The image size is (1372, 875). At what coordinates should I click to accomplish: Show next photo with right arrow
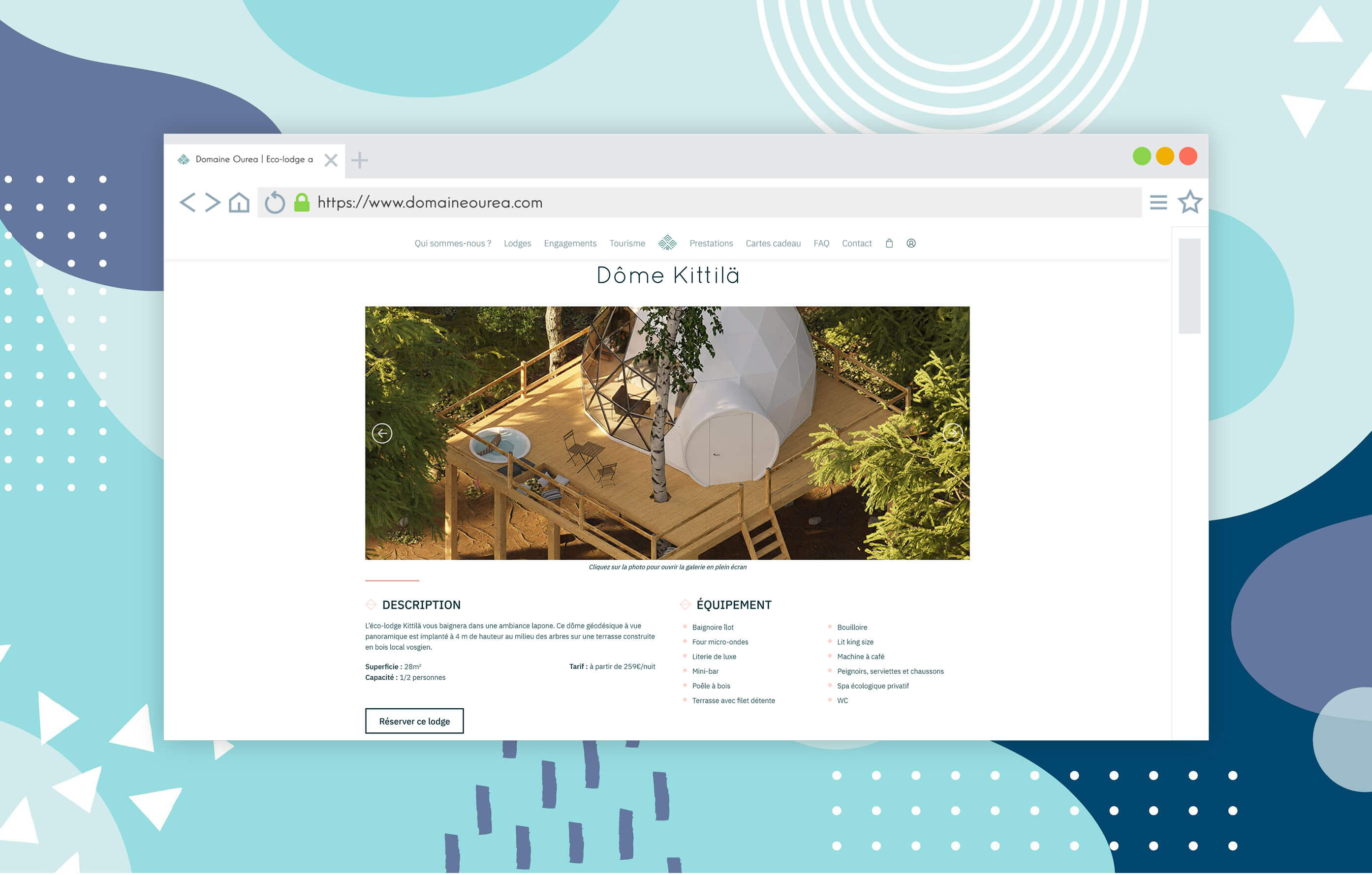click(x=952, y=434)
